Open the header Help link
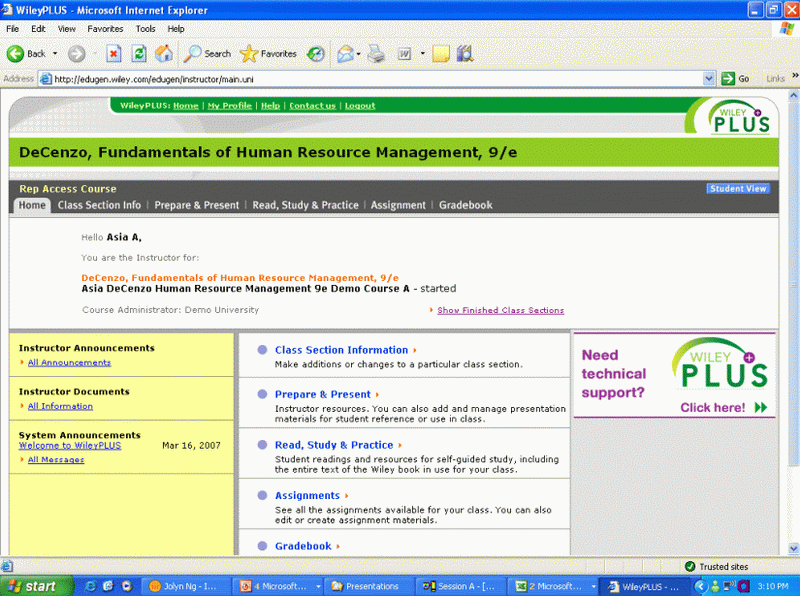This screenshot has height=596, width=800. click(270, 106)
